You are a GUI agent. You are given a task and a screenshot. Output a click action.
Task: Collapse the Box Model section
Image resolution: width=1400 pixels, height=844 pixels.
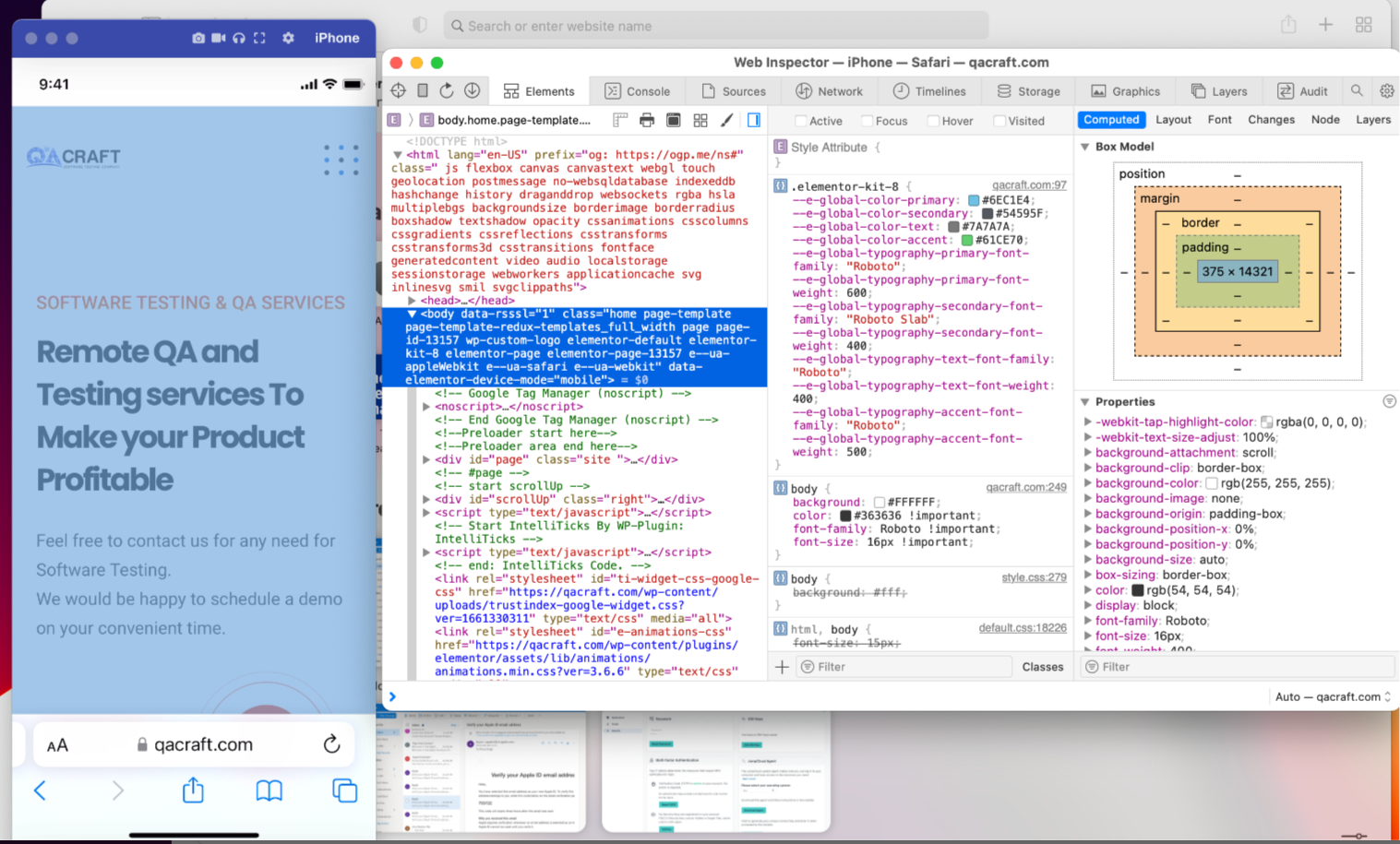[x=1085, y=147]
